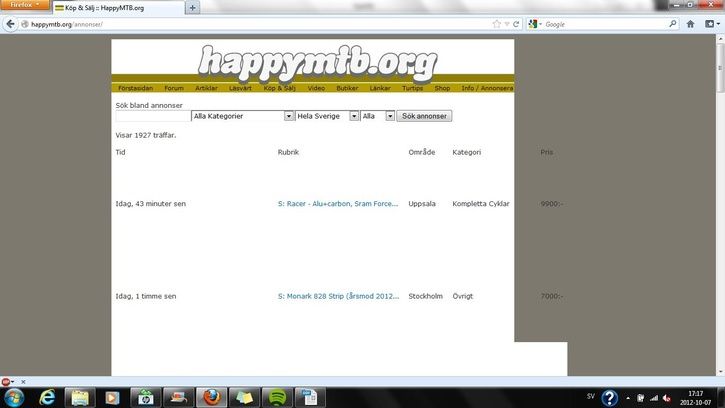The height and width of the screenshot is (408, 725).
Task: Click the help question mark tray icon
Action: pos(609,397)
